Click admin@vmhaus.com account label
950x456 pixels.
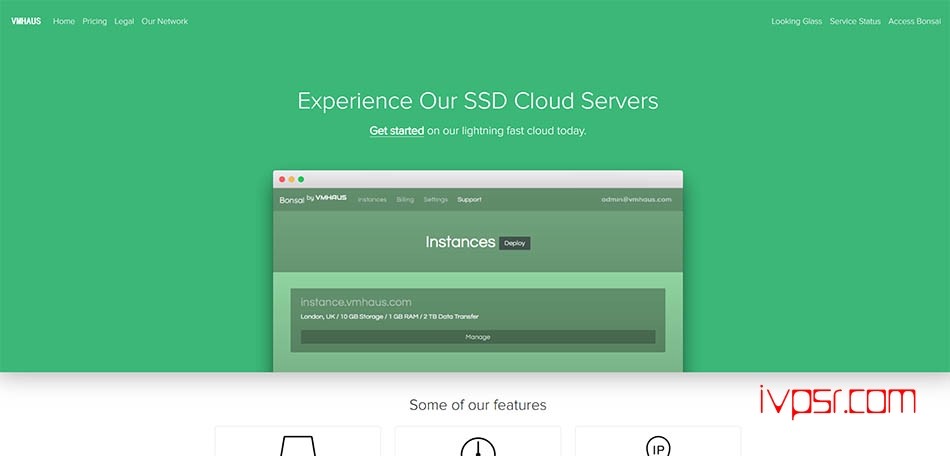click(x=636, y=200)
